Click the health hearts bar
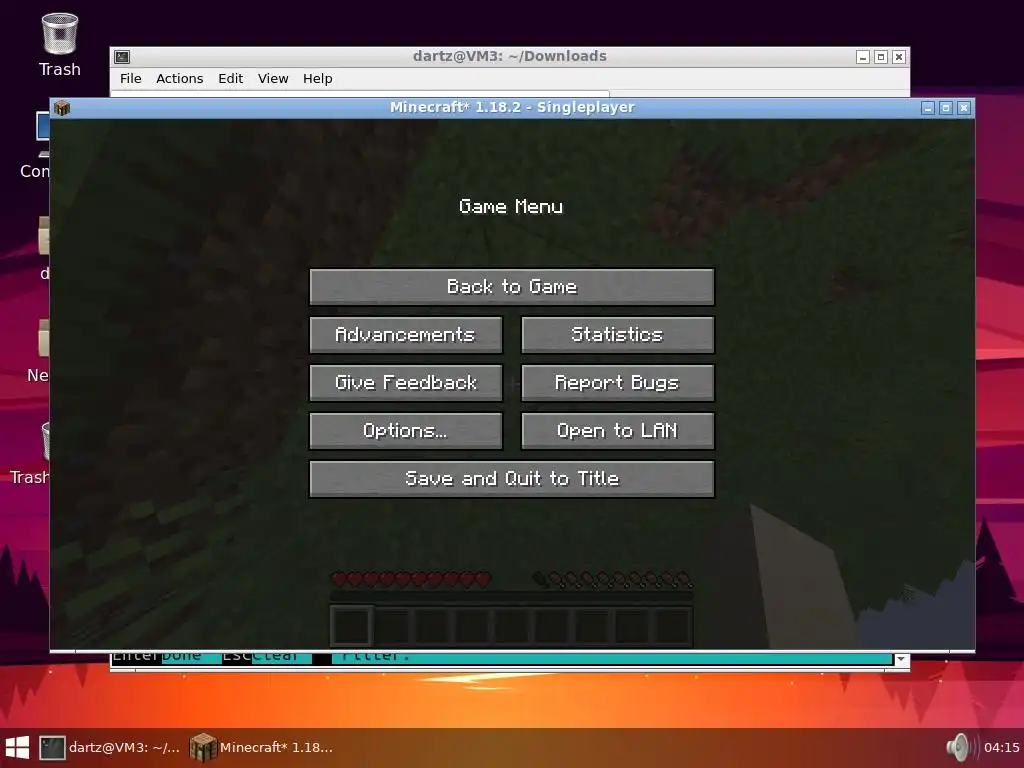This screenshot has width=1024, height=768. pyautogui.click(x=411, y=579)
